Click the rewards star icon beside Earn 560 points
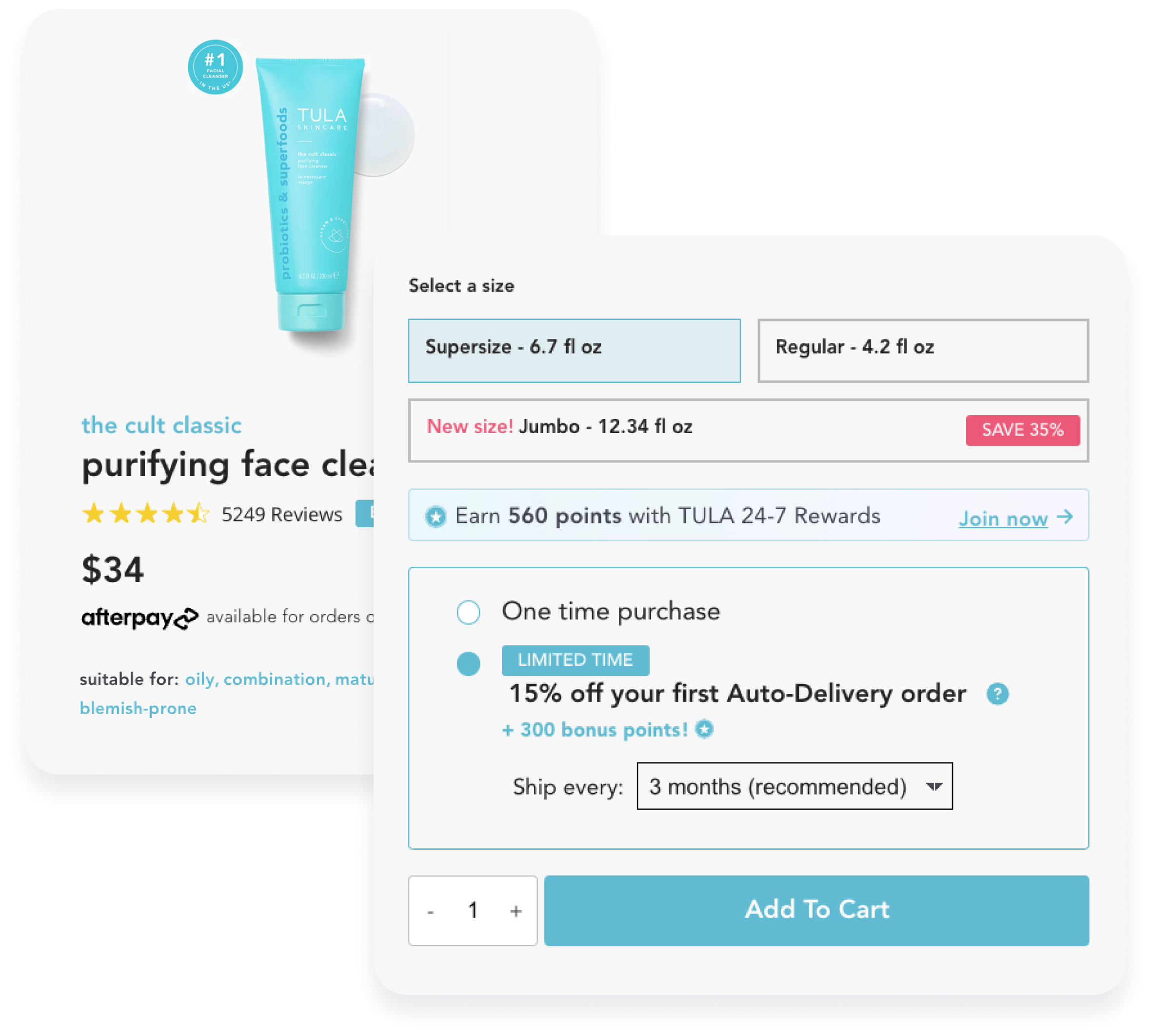Screen dimensions: 1151x1036 436,517
